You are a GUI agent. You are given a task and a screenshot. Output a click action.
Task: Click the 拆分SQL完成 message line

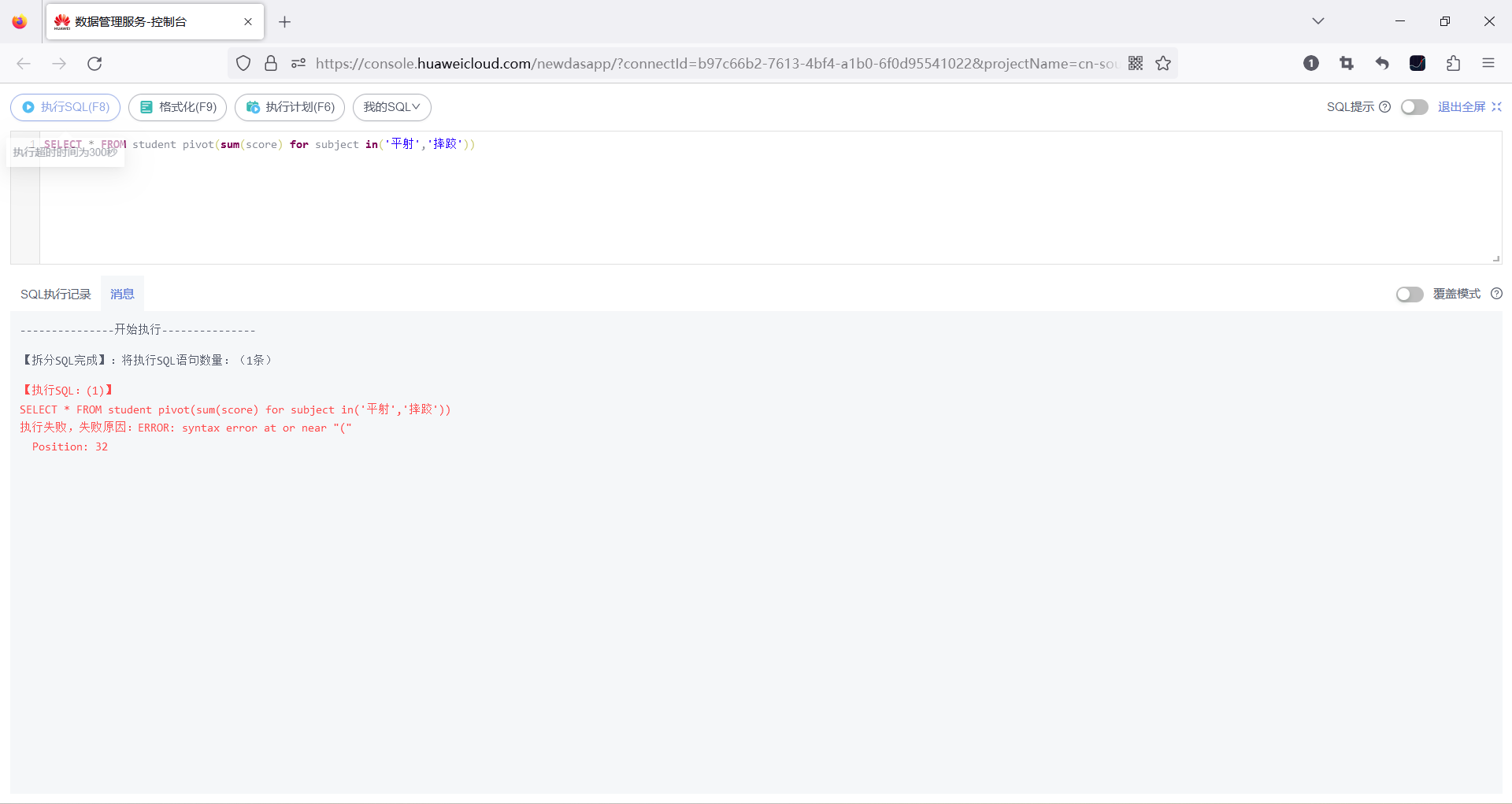146,360
